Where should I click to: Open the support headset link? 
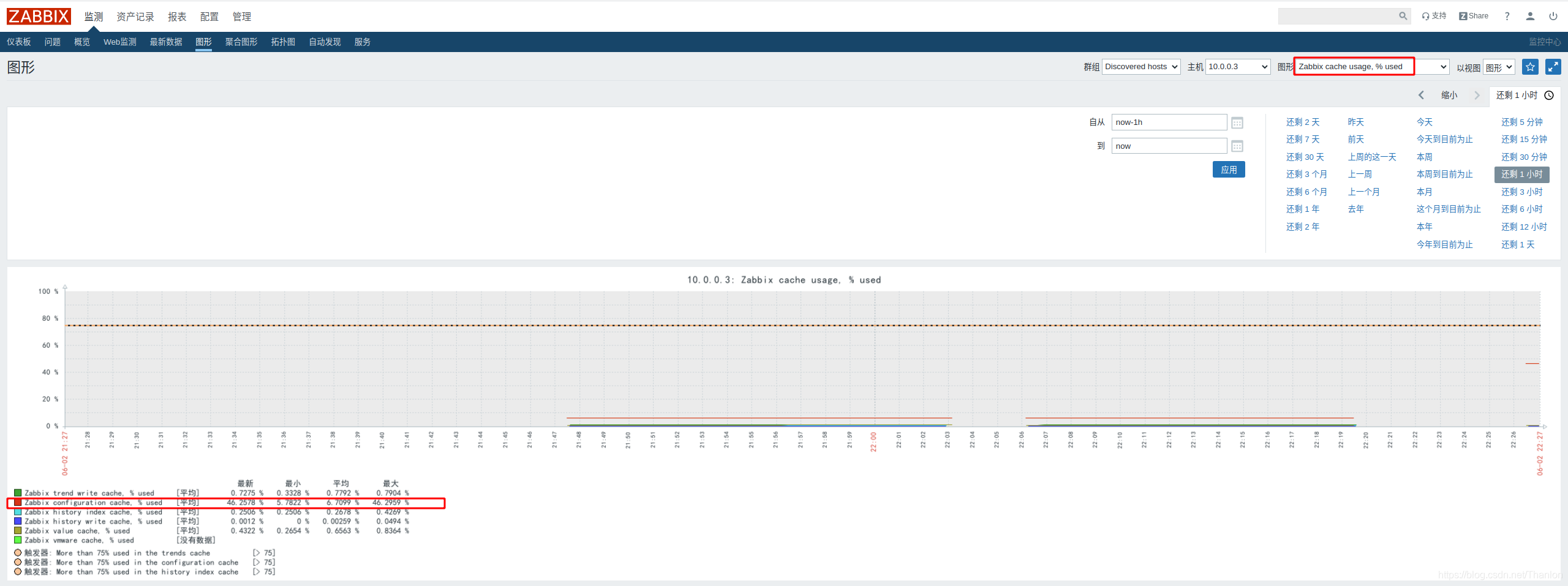click(1434, 16)
